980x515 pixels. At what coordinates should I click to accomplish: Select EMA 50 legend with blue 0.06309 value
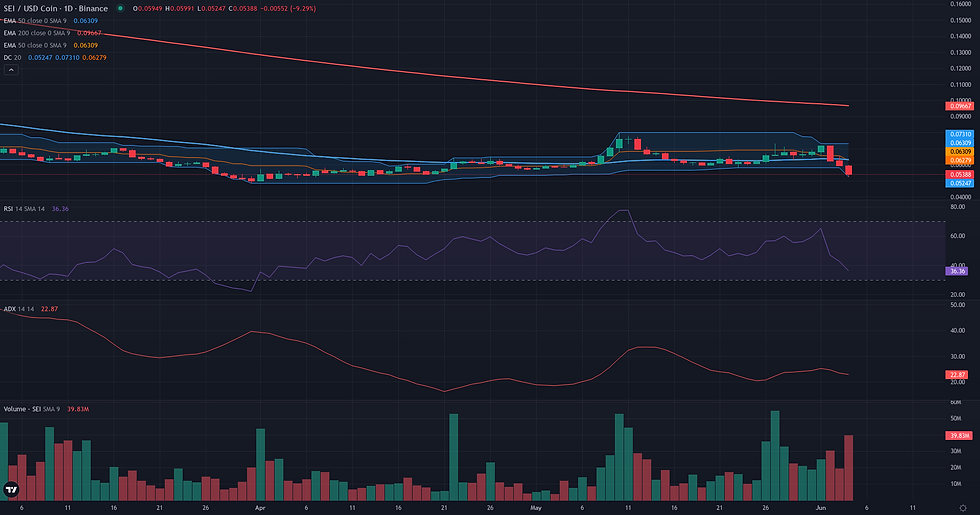tap(51, 21)
